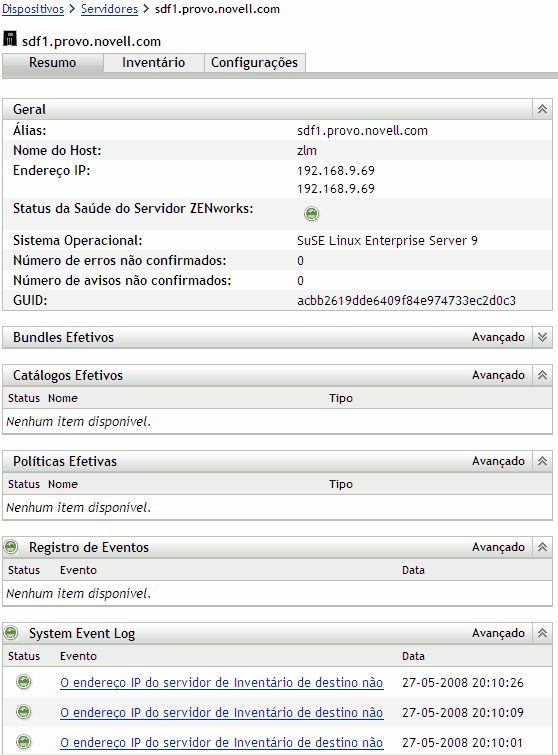Switch to the Inventário tab
This screenshot has width=558, height=755.
(x=154, y=63)
